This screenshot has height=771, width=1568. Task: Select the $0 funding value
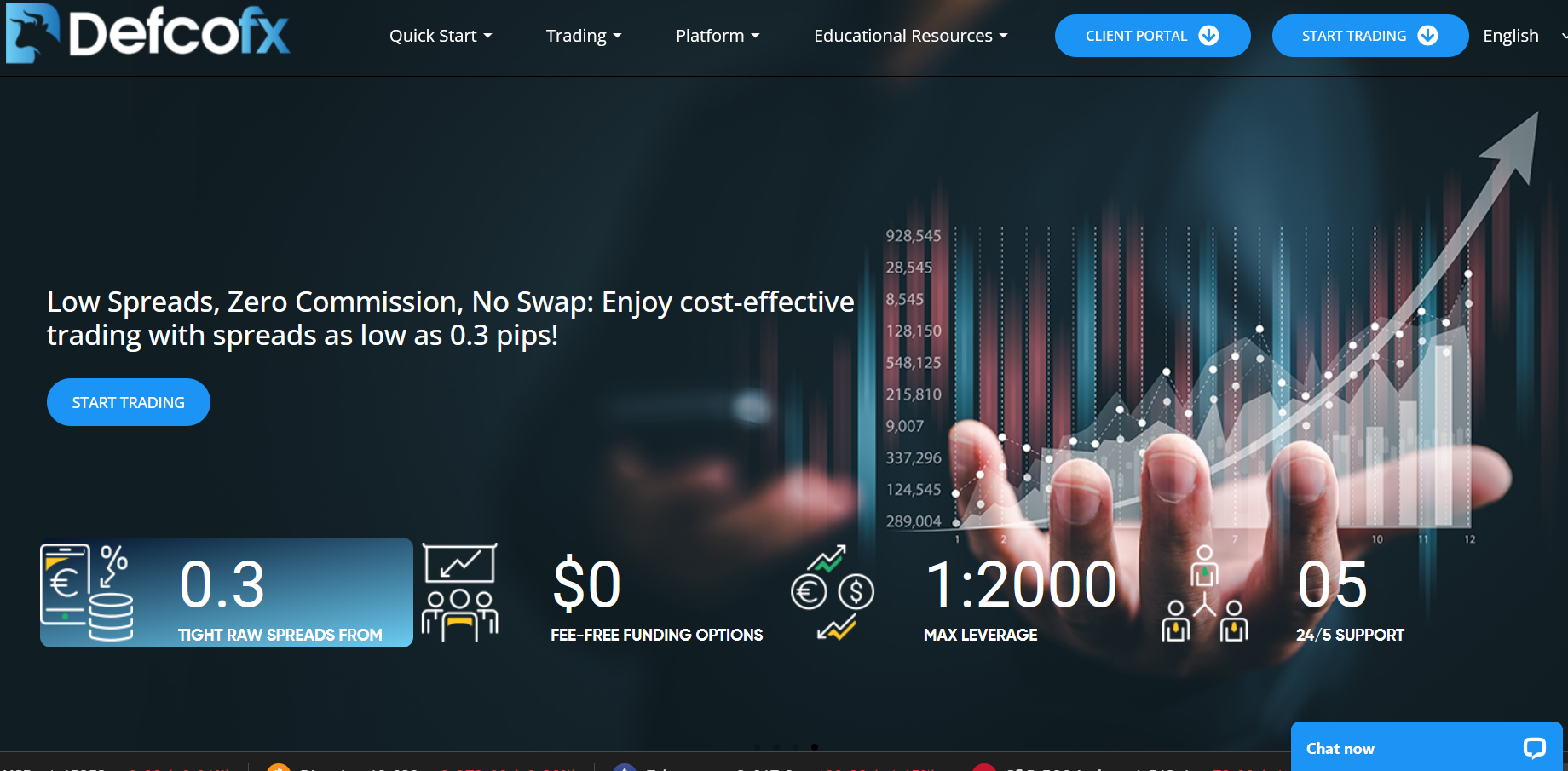pyautogui.click(x=586, y=584)
